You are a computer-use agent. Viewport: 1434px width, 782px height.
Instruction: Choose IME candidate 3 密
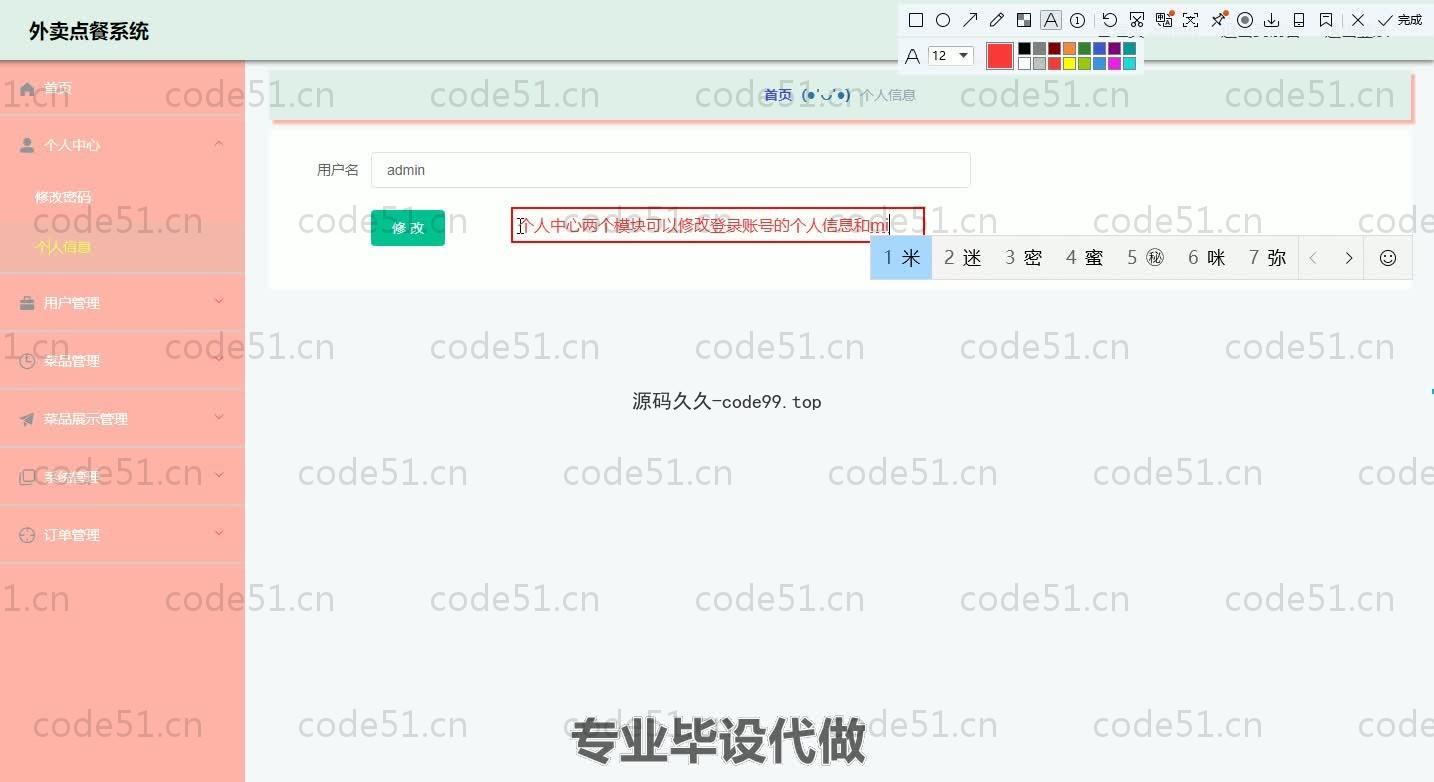[x=1023, y=258]
